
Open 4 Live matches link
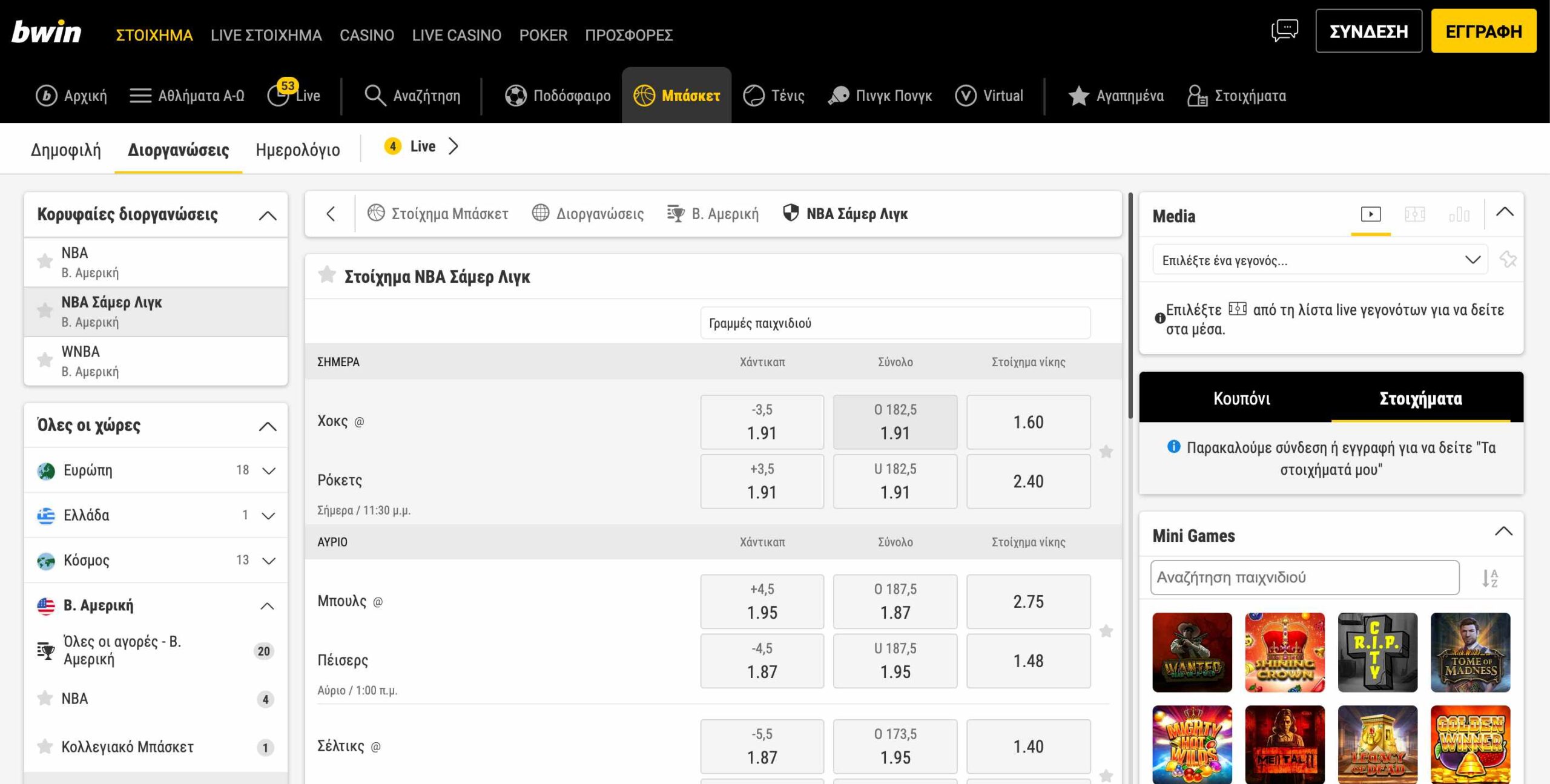tap(421, 147)
